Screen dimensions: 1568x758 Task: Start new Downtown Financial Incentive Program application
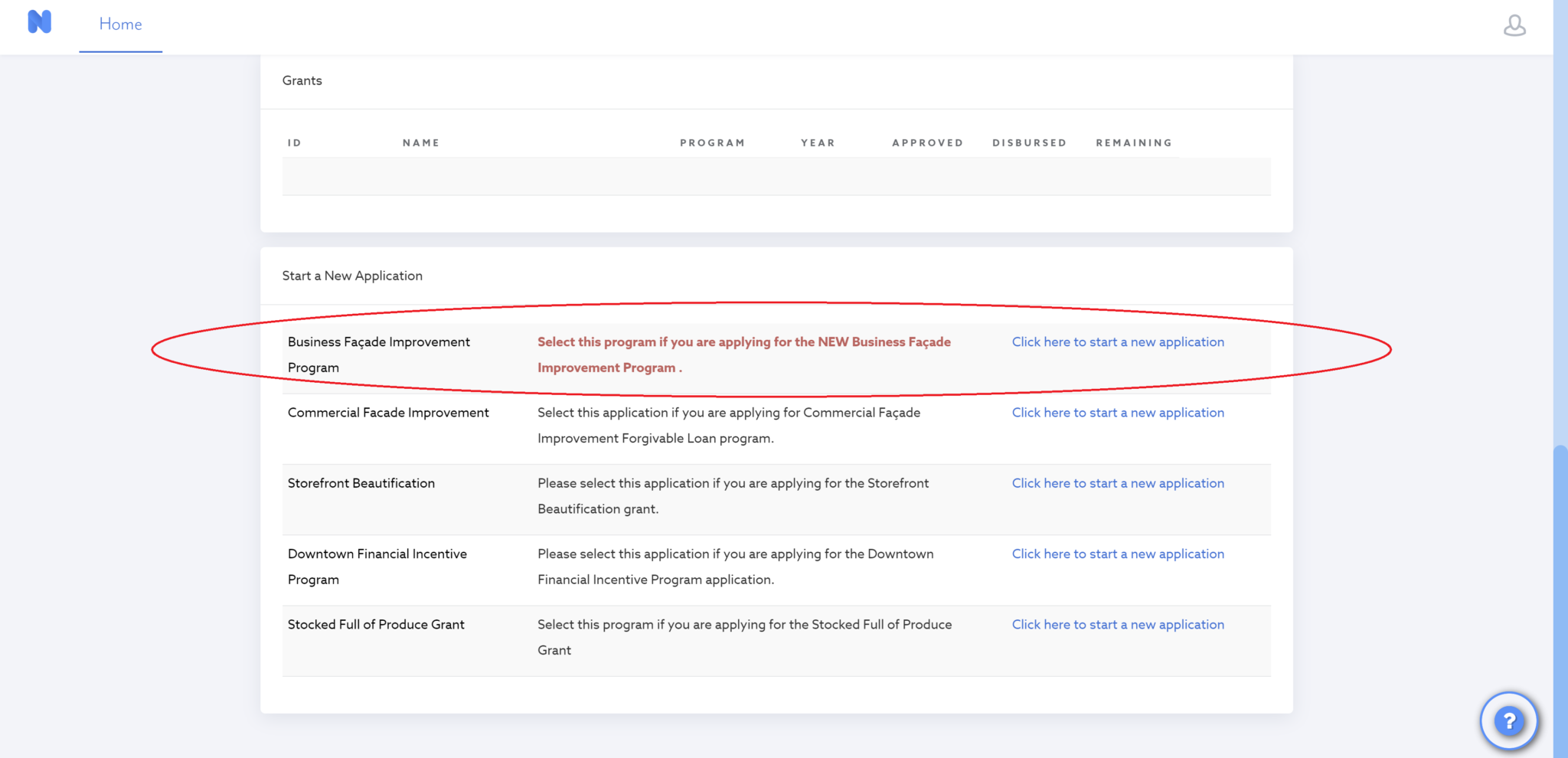pos(1118,554)
